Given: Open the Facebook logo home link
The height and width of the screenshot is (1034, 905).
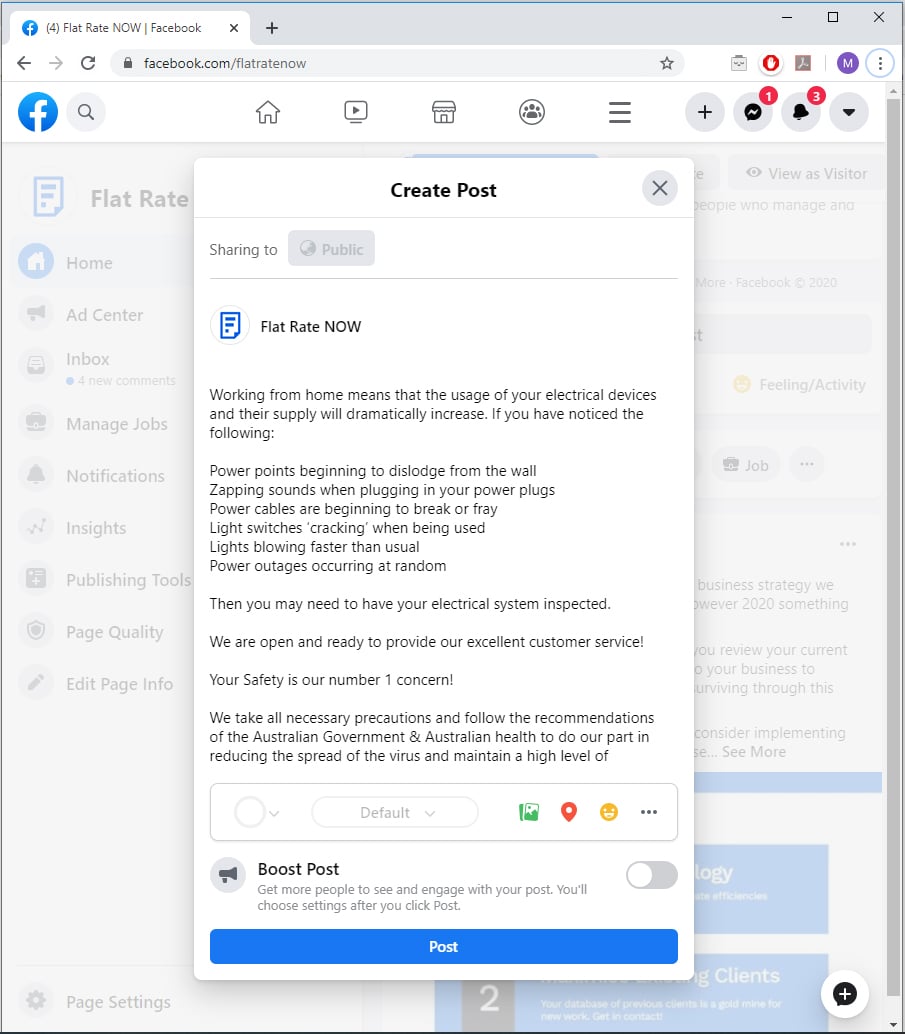Looking at the screenshot, I should pos(38,112).
